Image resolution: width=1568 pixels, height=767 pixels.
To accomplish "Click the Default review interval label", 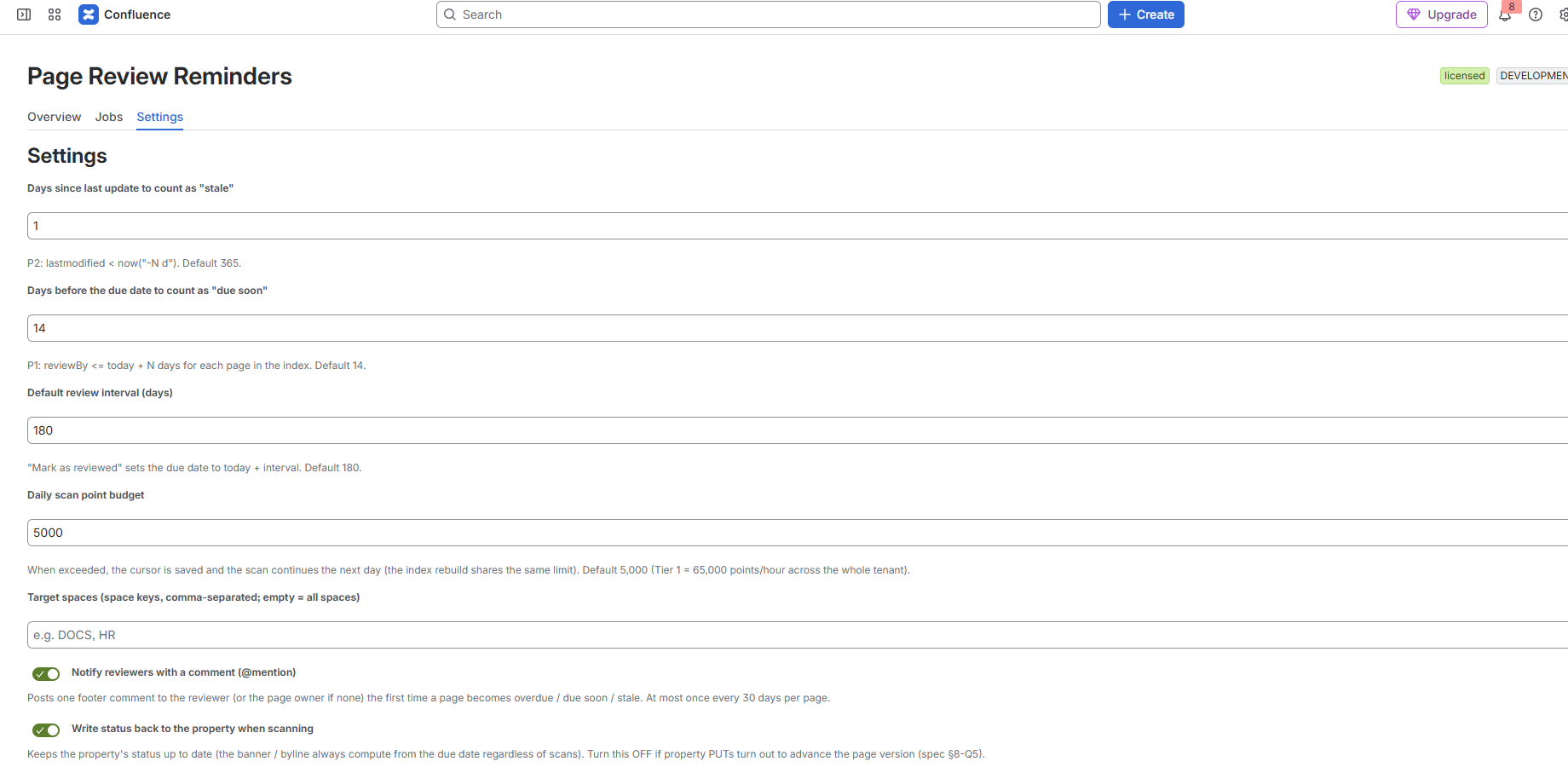I will coord(100,393).
